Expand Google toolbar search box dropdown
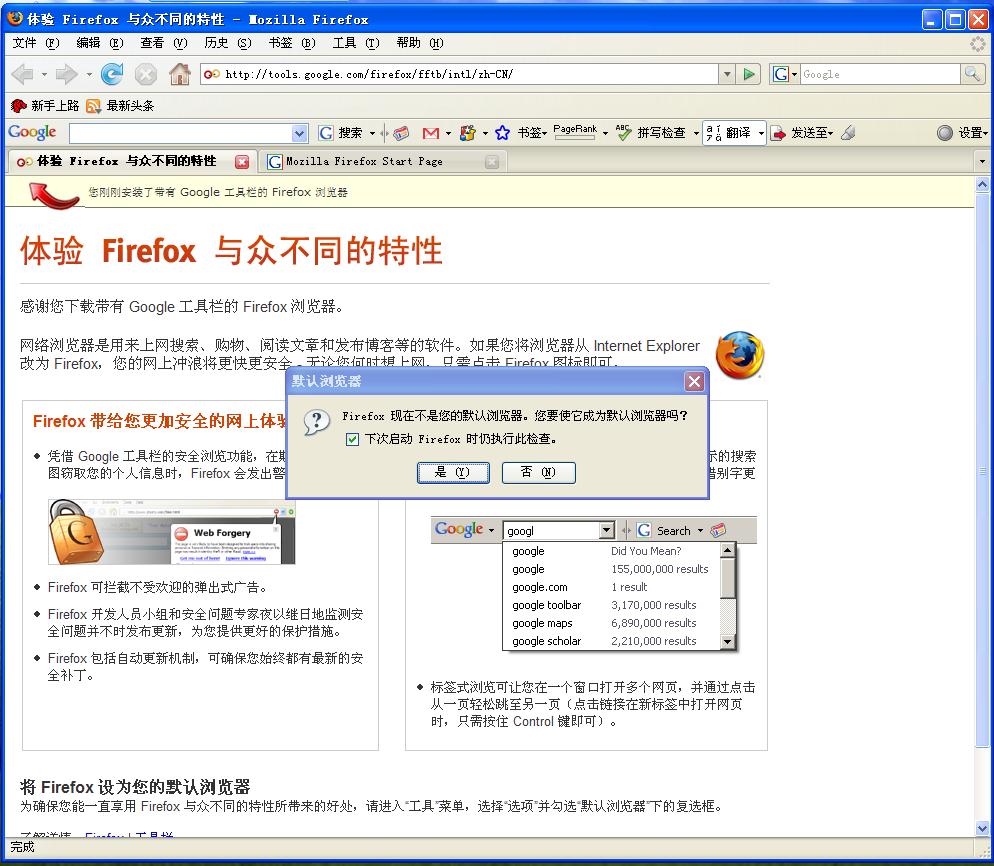The image size is (994, 866). point(300,133)
